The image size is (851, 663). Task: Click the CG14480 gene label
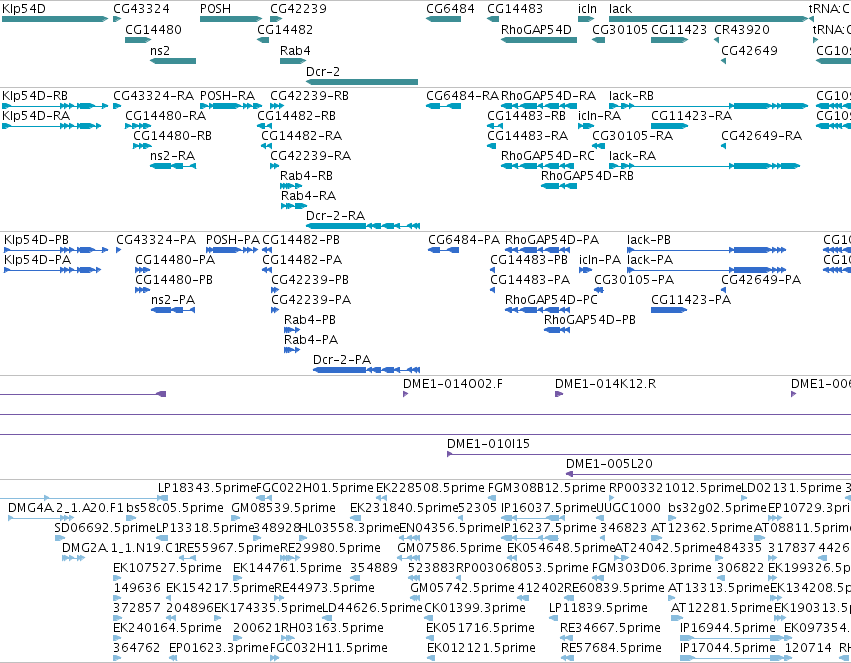(x=154, y=29)
